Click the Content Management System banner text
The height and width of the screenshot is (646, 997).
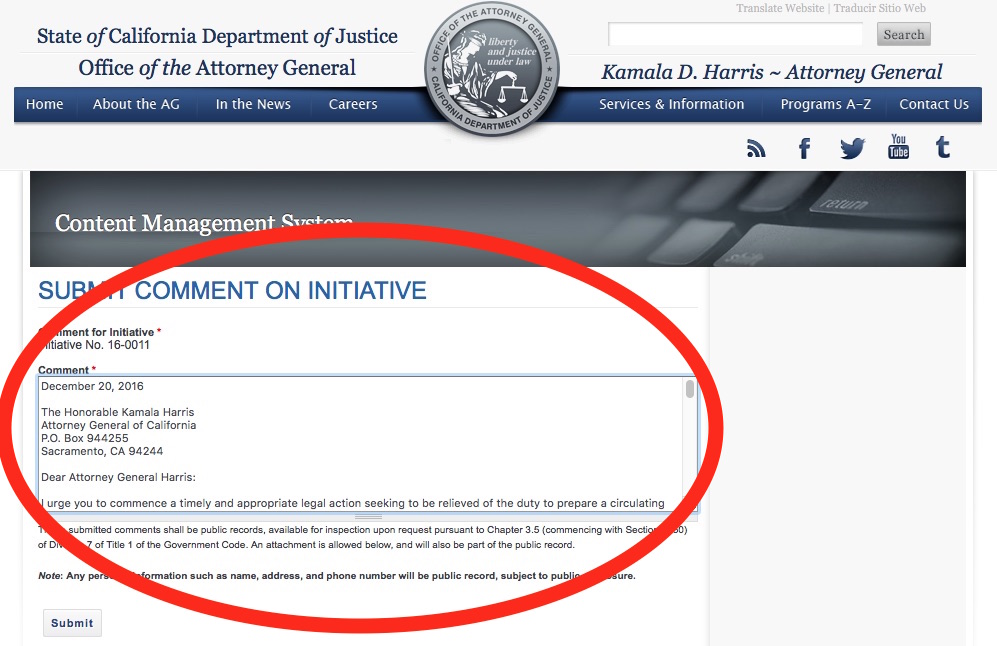click(203, 223)
